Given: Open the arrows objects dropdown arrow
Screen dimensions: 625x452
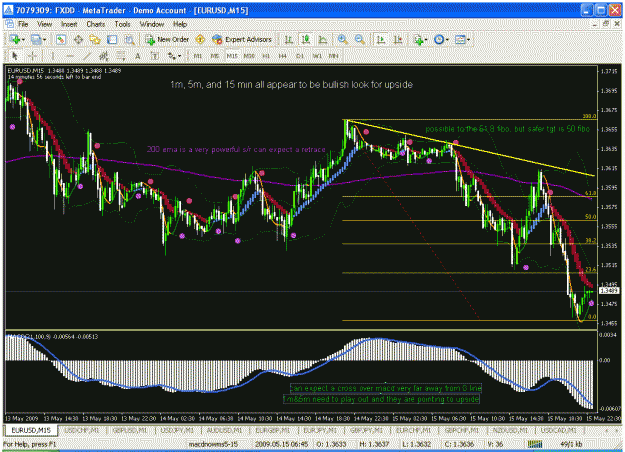Looking at the screenshot, I should coord(179,56).
